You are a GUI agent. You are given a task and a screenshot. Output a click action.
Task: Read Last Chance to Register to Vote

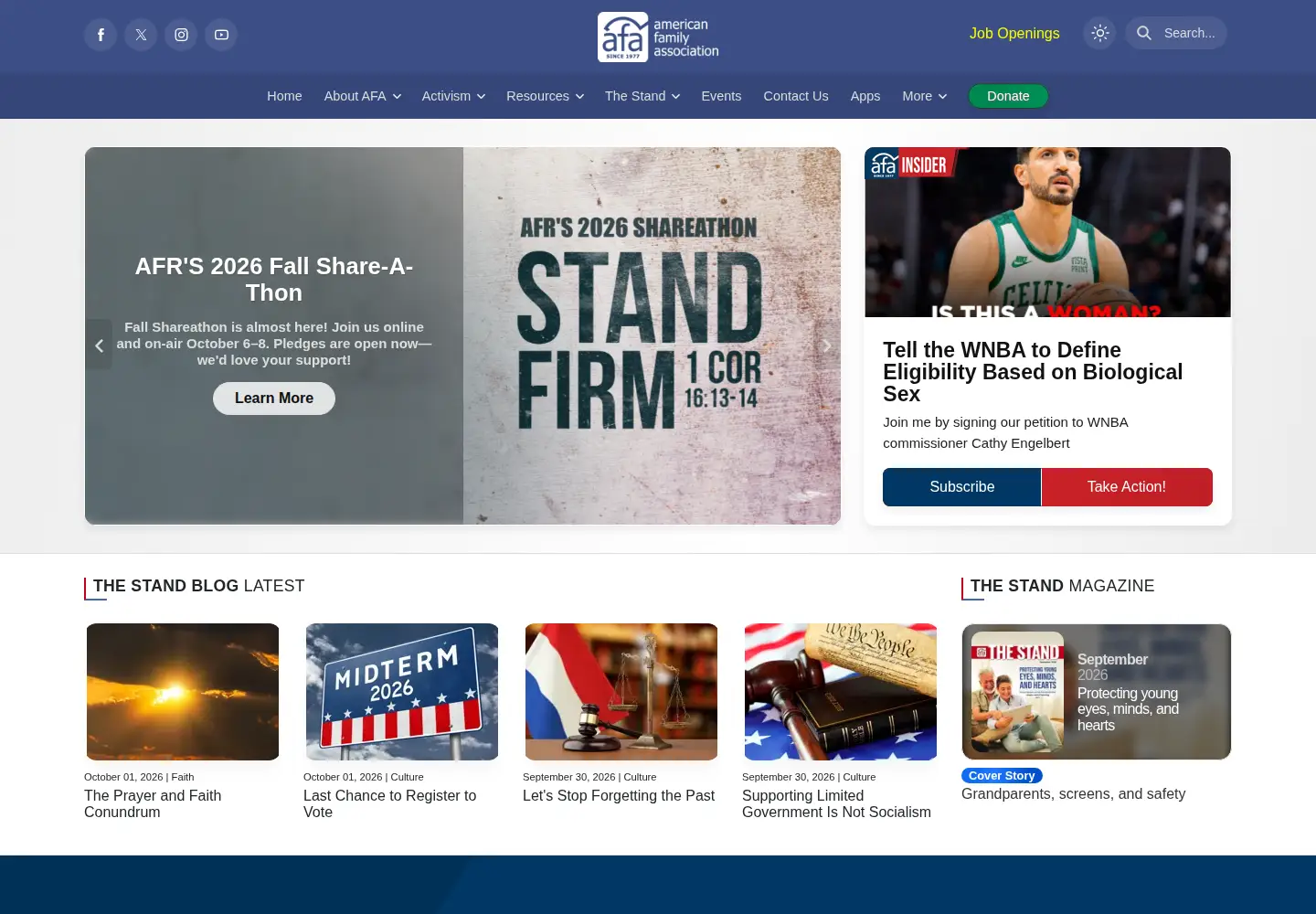click(389, 804)
